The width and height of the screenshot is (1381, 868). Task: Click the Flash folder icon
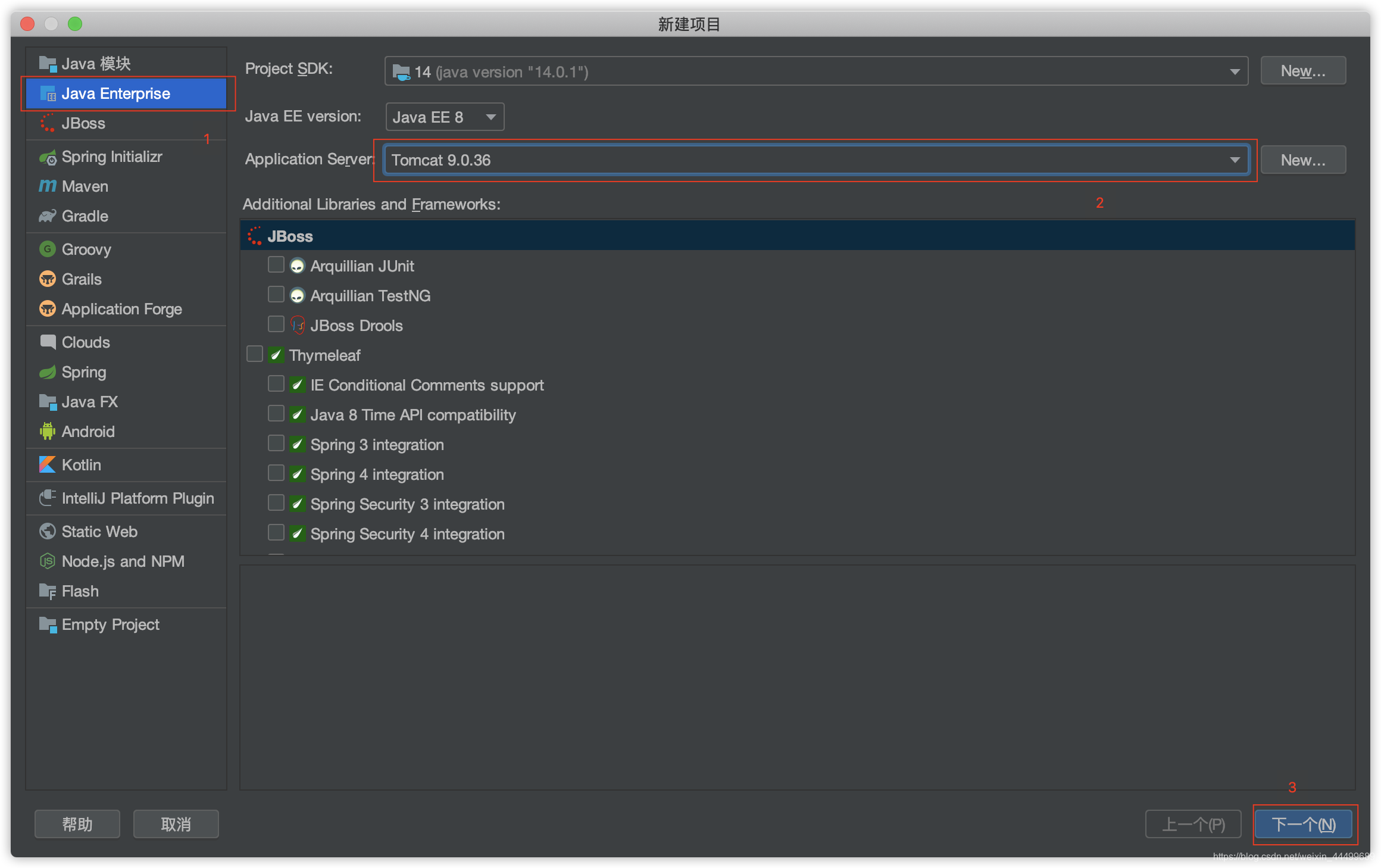point(48,591)
